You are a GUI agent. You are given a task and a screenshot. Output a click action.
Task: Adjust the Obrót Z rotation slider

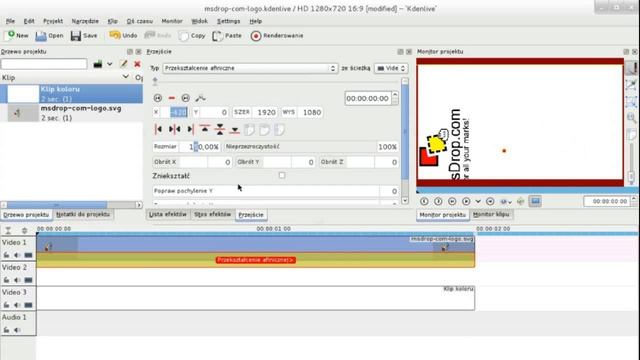tap(359, 162)
